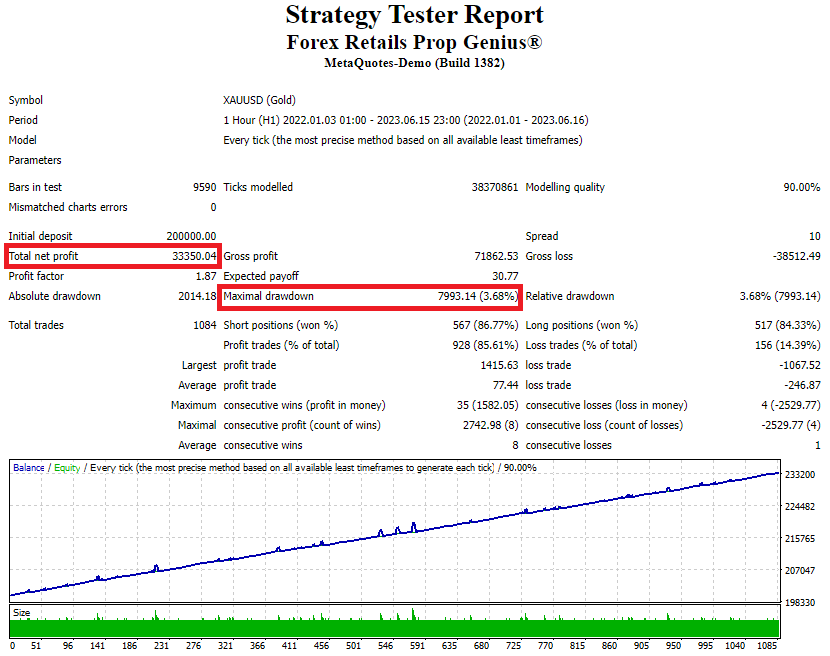Click average consecutive wins value 8
830x656 pixels.
515,445
